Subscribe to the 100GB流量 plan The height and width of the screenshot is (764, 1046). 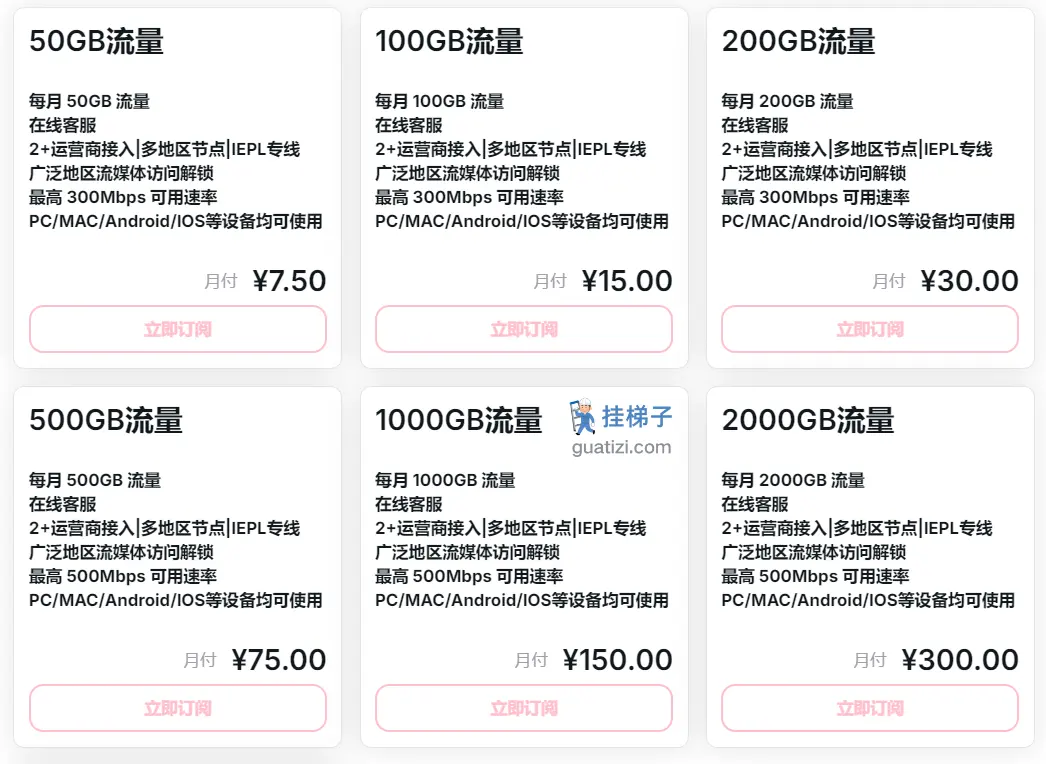[524, 329]
